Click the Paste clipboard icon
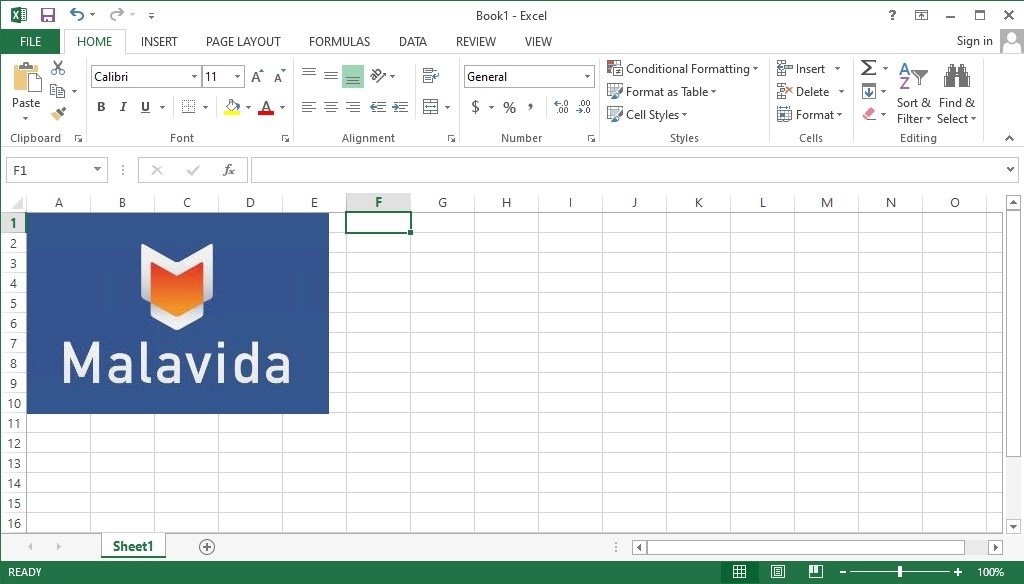Viewport: 1024px width, 584px height. (x=26, y=78)
